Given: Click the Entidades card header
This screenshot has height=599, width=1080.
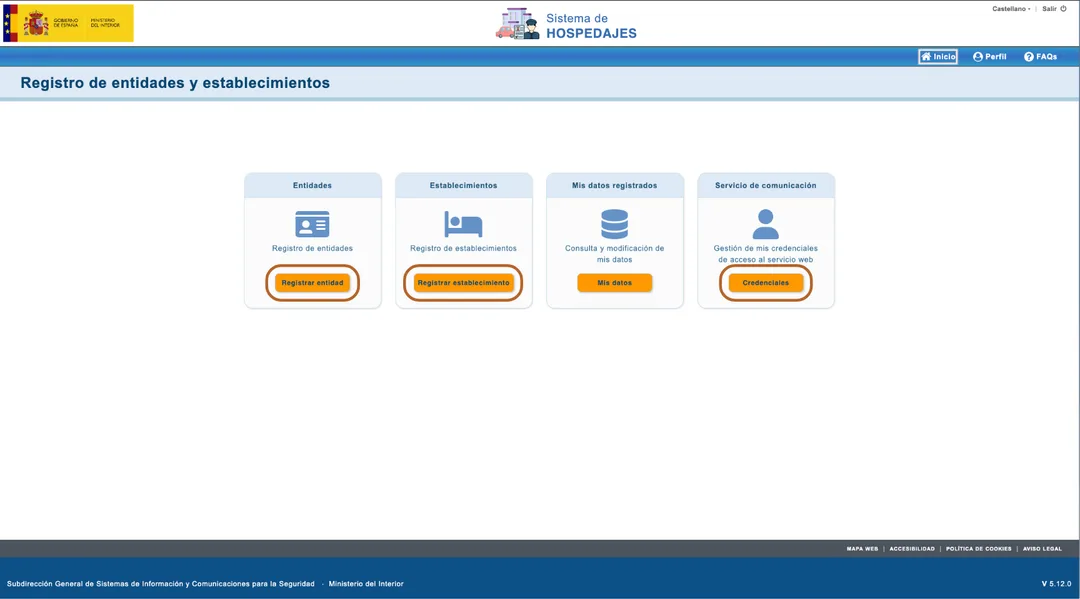Looking at the screenshot, I should tap(312, 185).
